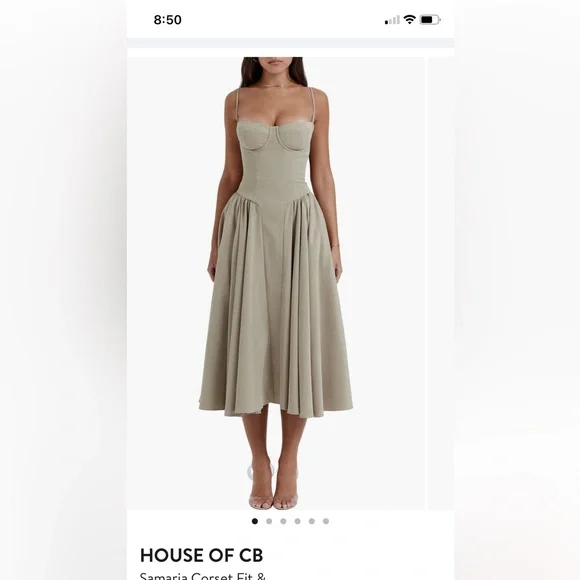
Task: Tap the model's clear heeled sandals
Action: (x=273, y=486)
